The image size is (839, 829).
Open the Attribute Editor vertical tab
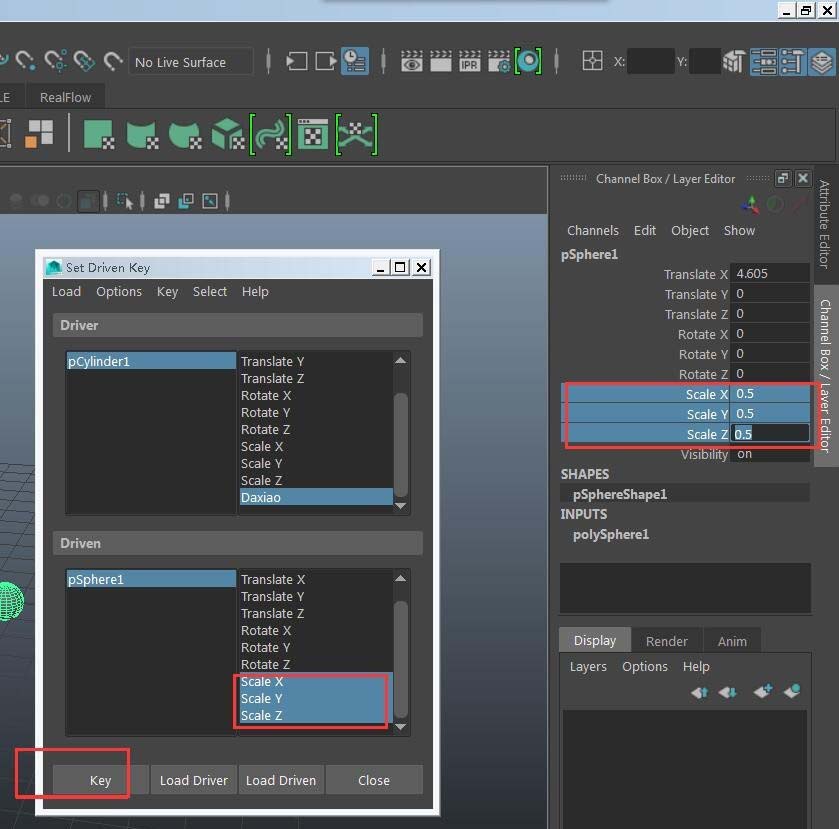pos(824,224)
